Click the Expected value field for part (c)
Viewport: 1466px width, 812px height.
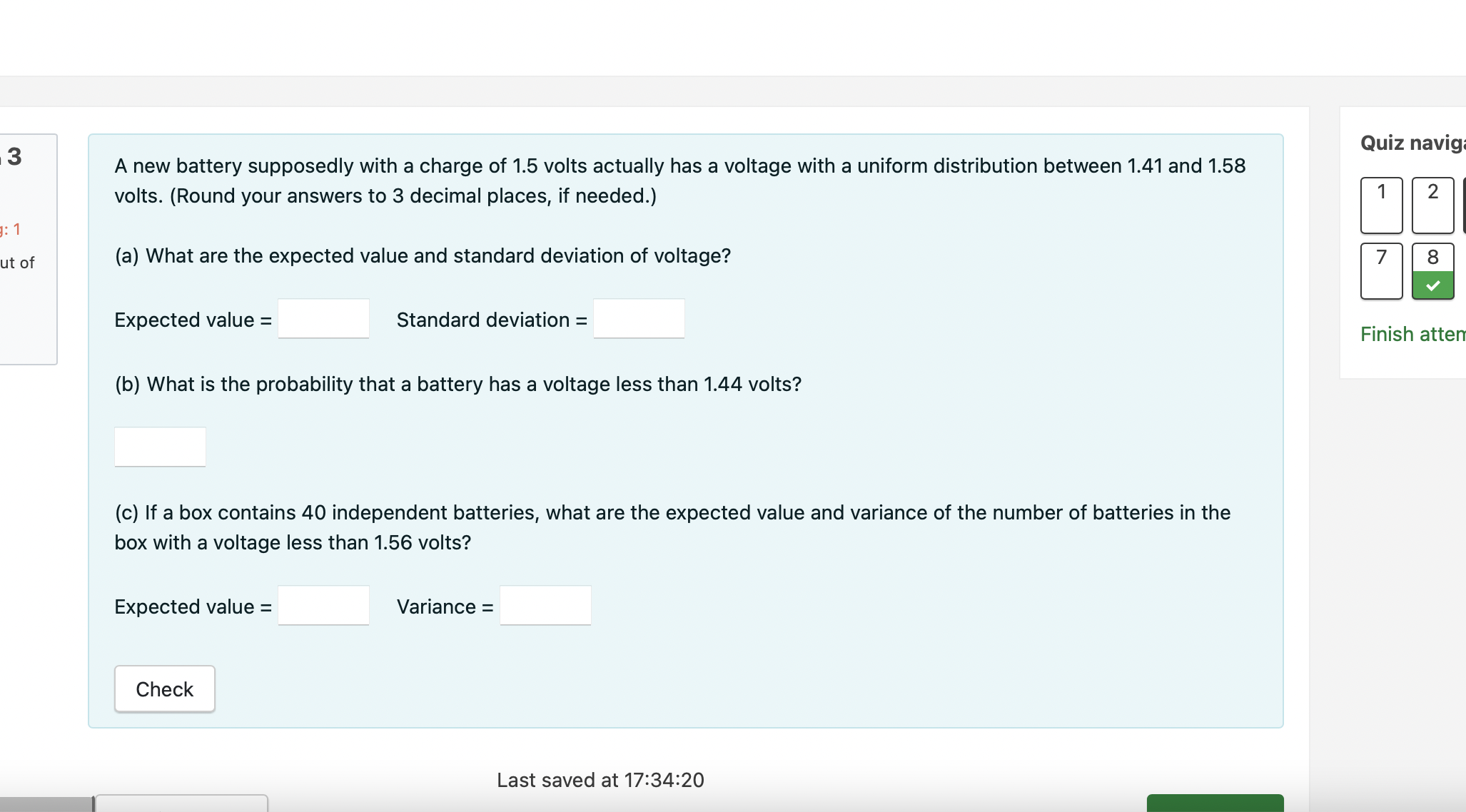point(323,605)
